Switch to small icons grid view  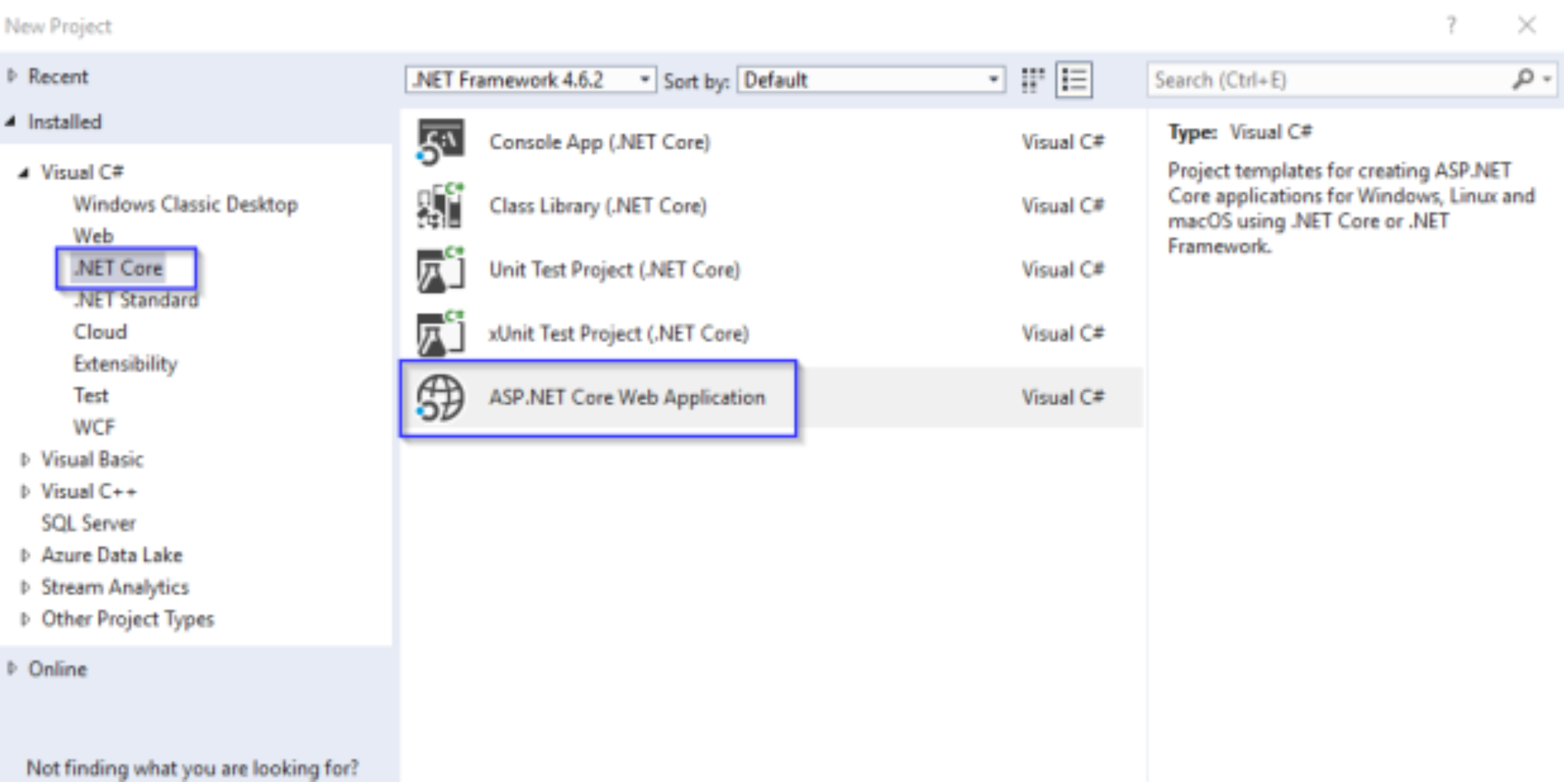tap(1032, 80)
